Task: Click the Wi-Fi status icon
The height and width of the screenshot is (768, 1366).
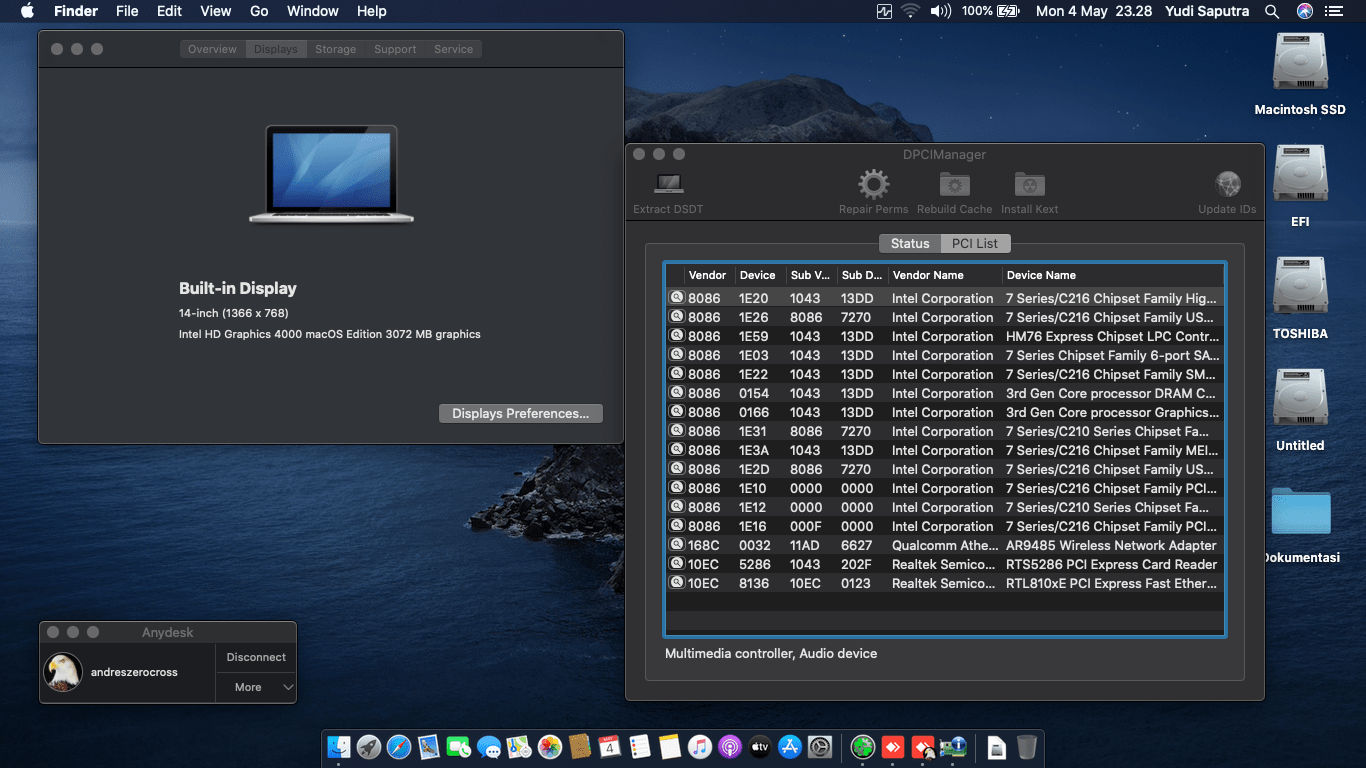Action: coord(910,11)
